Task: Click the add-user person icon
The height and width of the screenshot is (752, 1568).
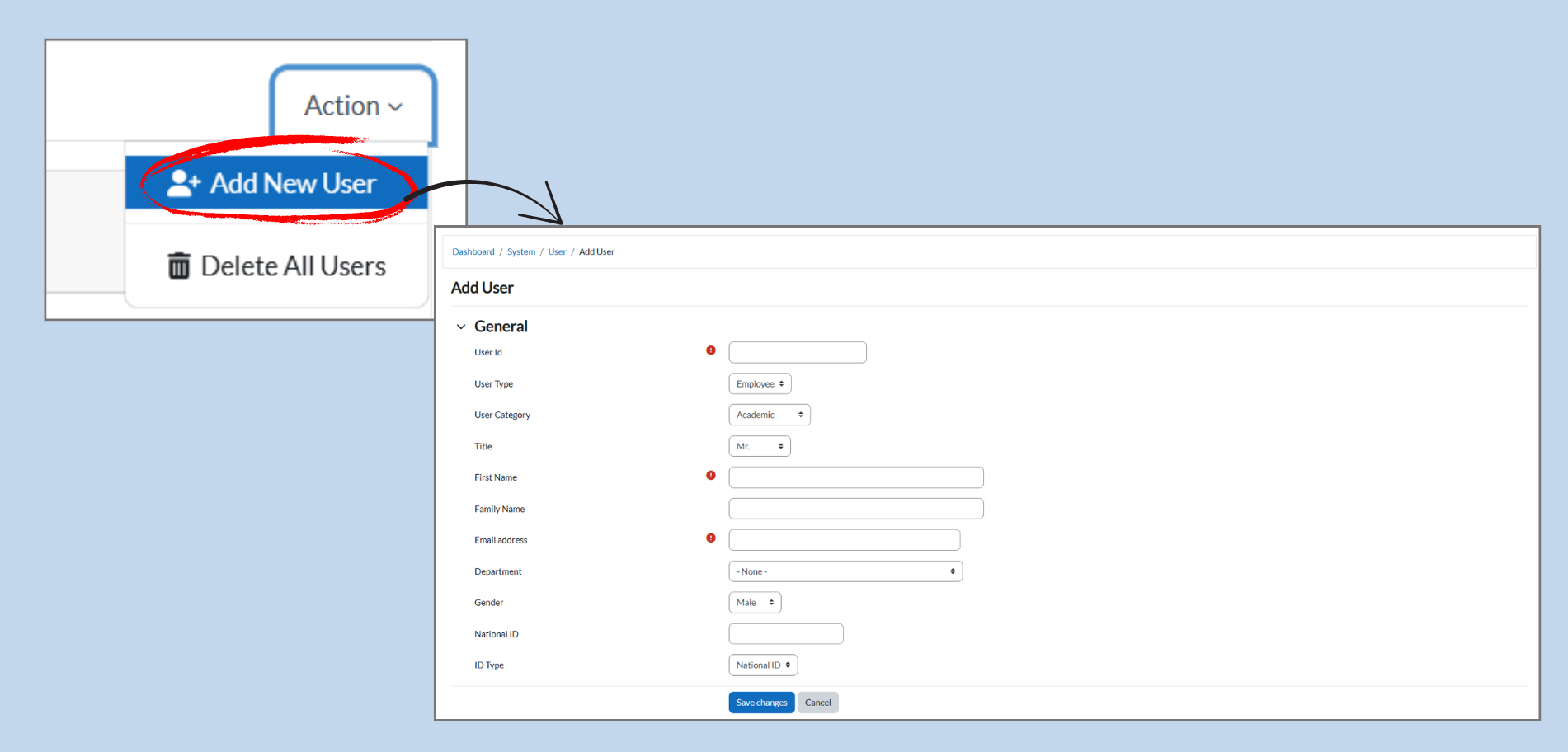Action: (x=182, y=183)
